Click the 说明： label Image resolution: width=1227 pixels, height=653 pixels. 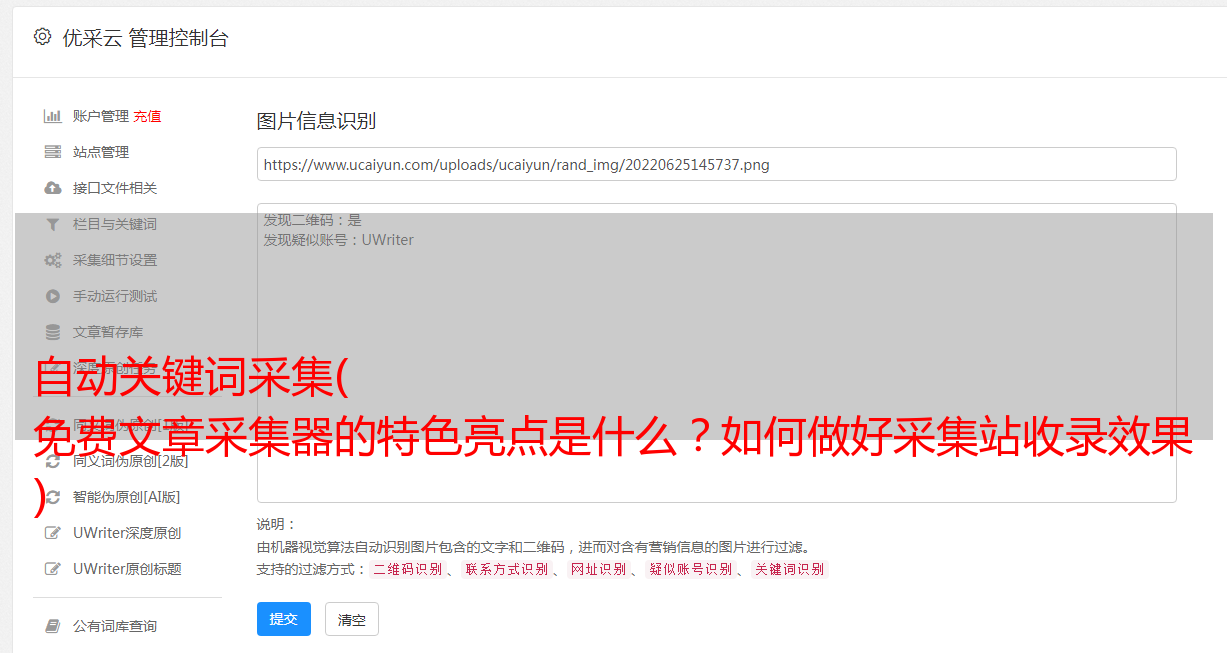(277, 525)
